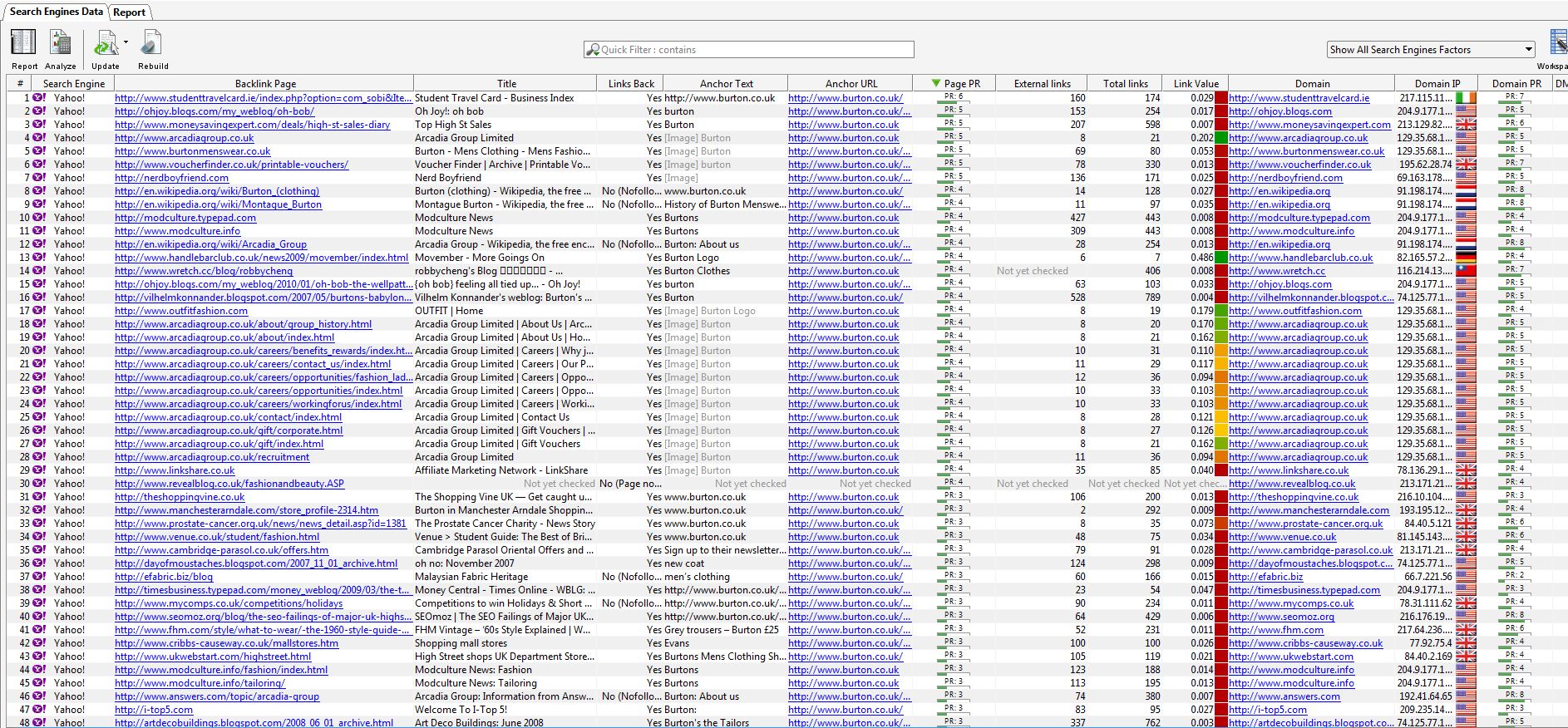Sort by the External links column header
The width and height of the screenshot is (1568, 728).
tap(1042, 83)
